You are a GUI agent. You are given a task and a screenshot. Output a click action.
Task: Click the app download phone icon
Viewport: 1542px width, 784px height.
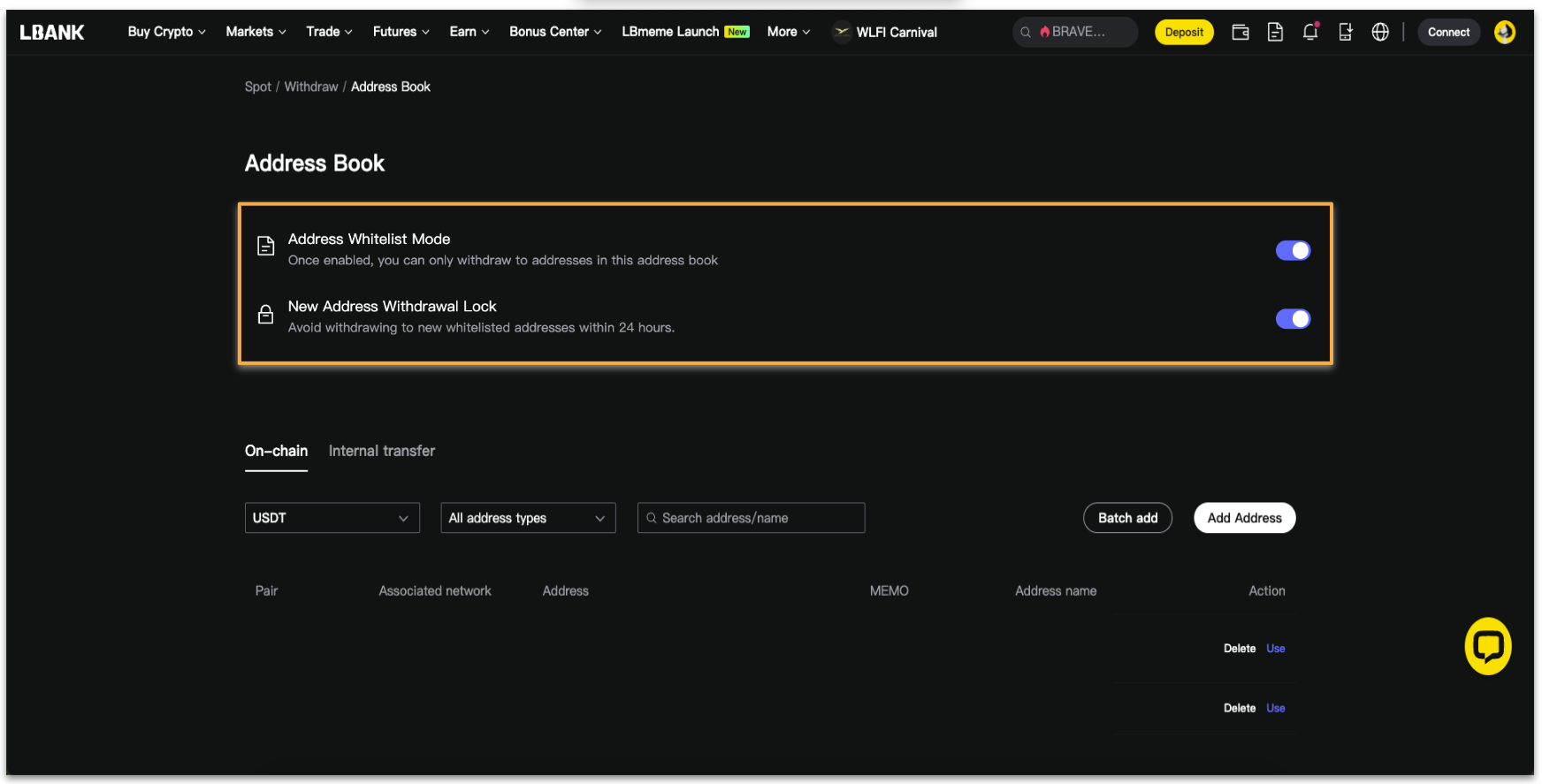1345,32
